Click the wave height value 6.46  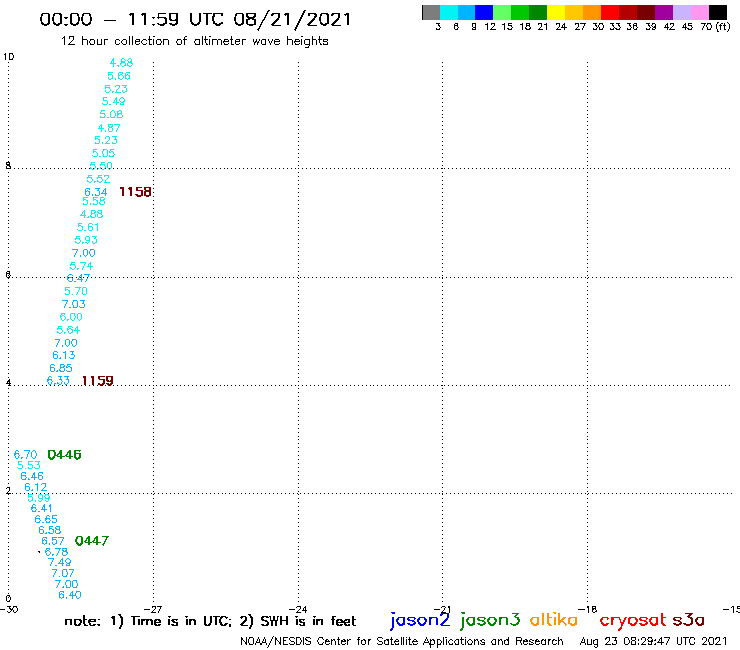[32, 476]
